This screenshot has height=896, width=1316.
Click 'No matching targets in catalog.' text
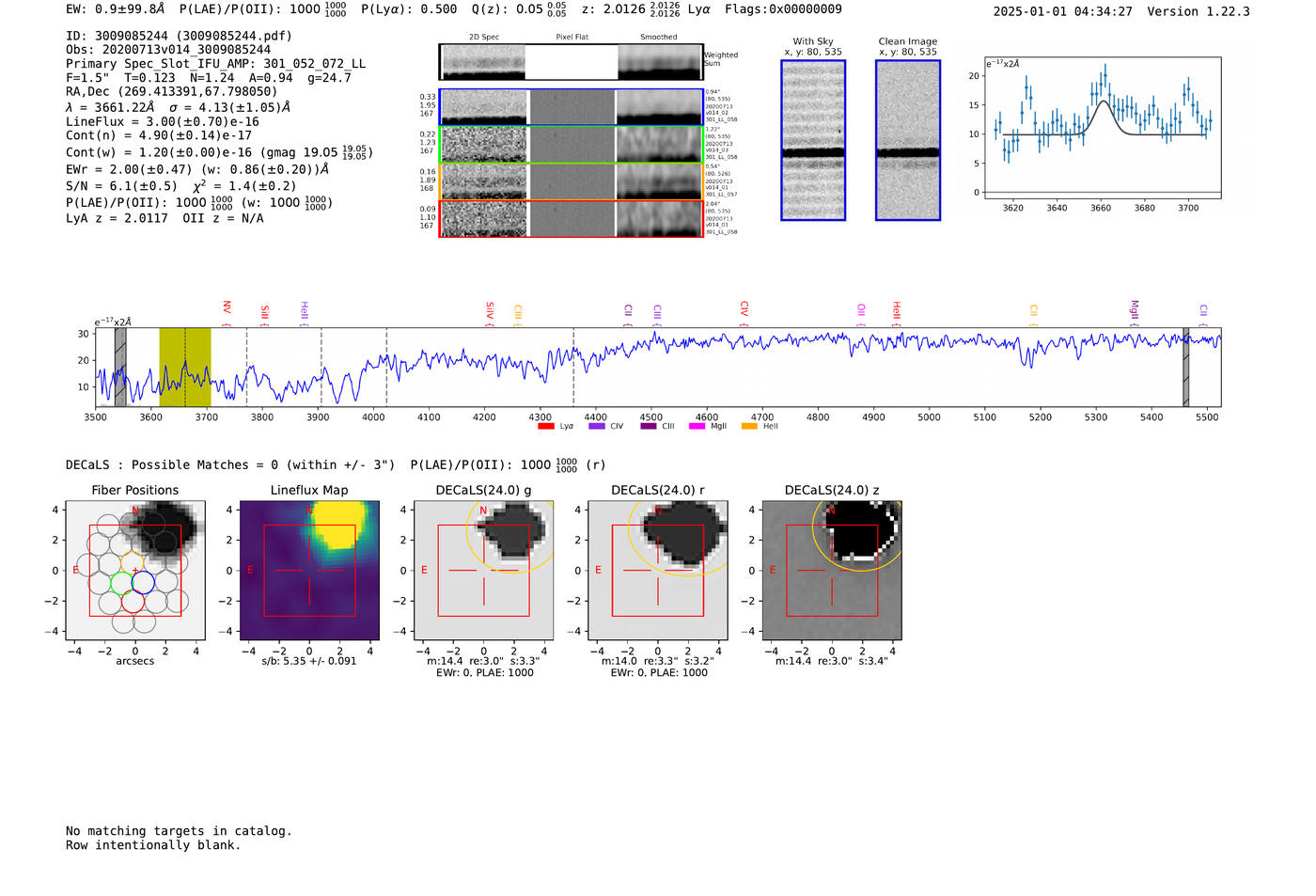point(179,831)
